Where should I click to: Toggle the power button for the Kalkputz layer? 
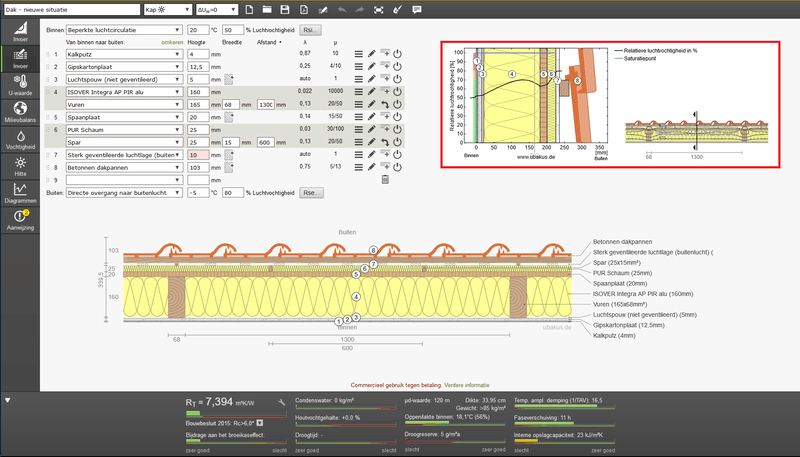coord(397,54)
